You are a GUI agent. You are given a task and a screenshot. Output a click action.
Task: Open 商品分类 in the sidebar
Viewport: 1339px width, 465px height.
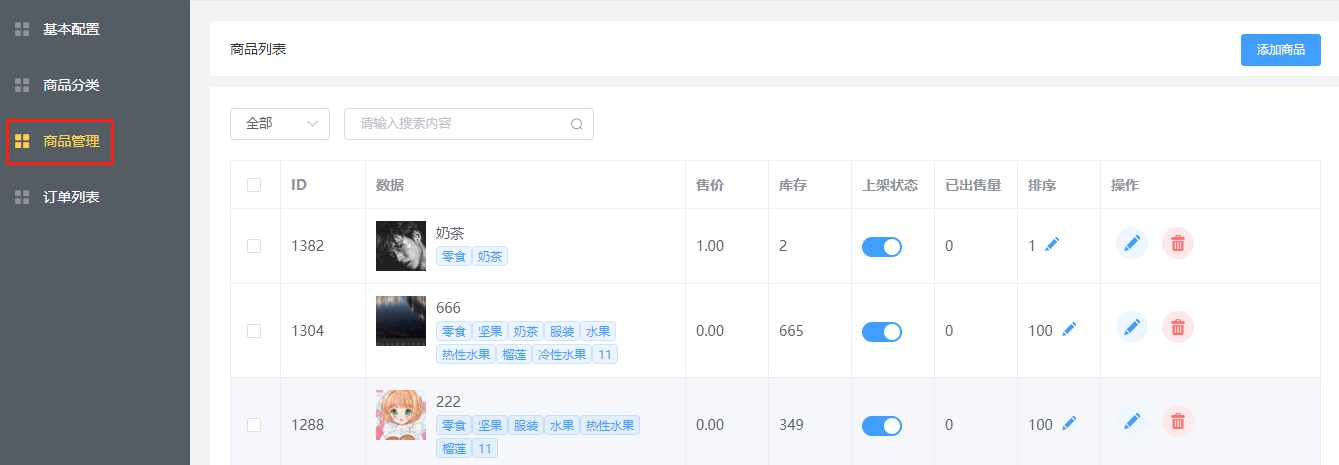pos(71,86)
